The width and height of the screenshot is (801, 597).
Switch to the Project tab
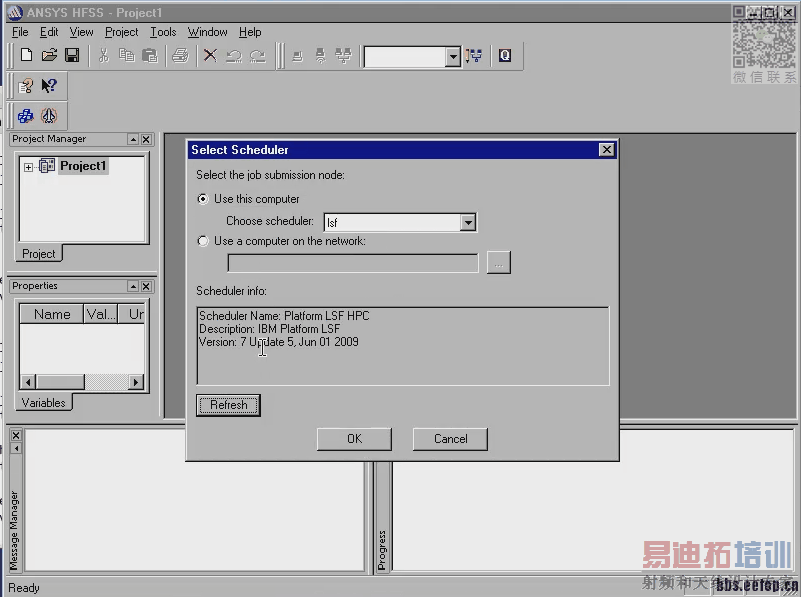[39, 253]
